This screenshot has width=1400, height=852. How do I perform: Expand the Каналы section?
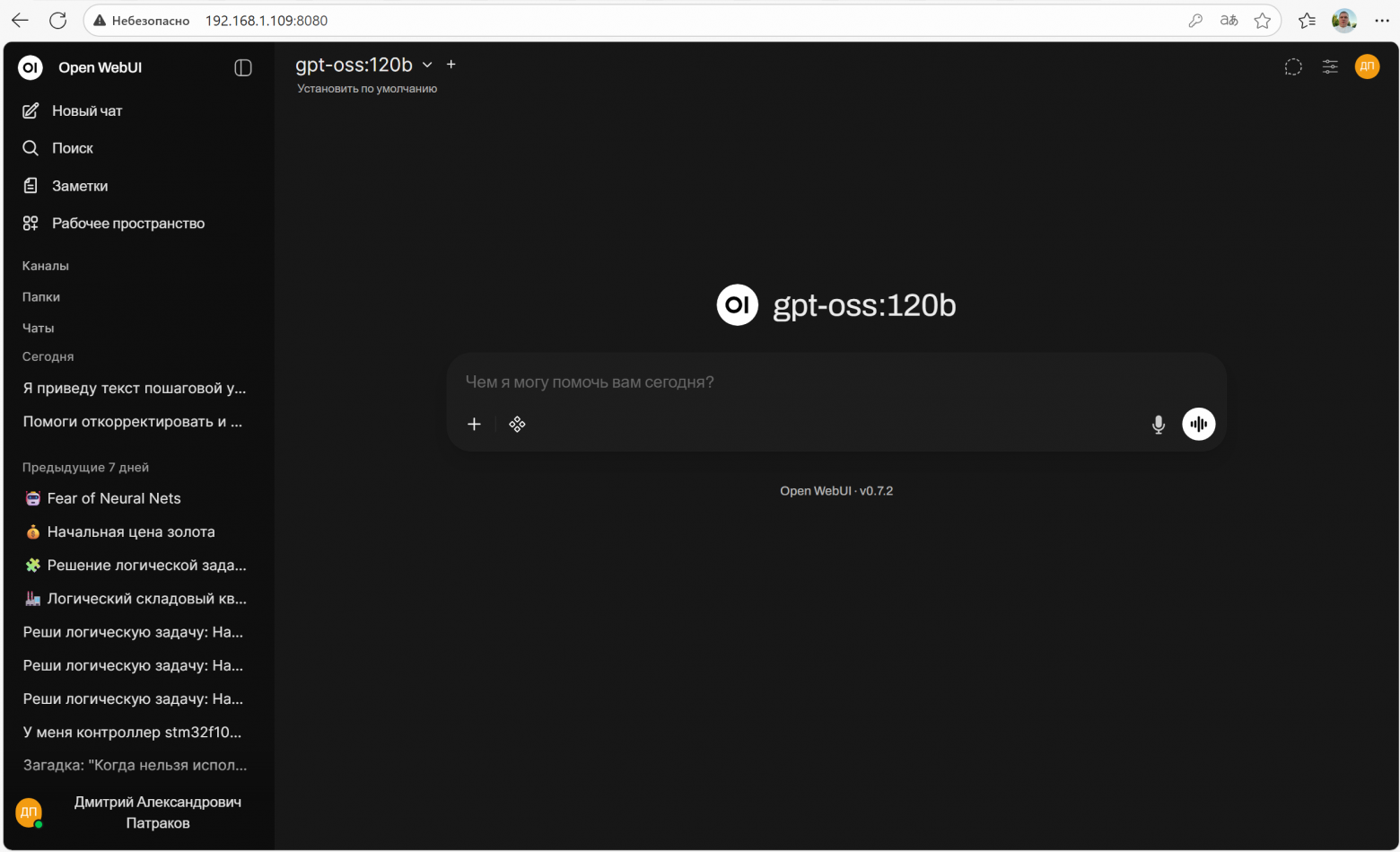tap(46, 266)
